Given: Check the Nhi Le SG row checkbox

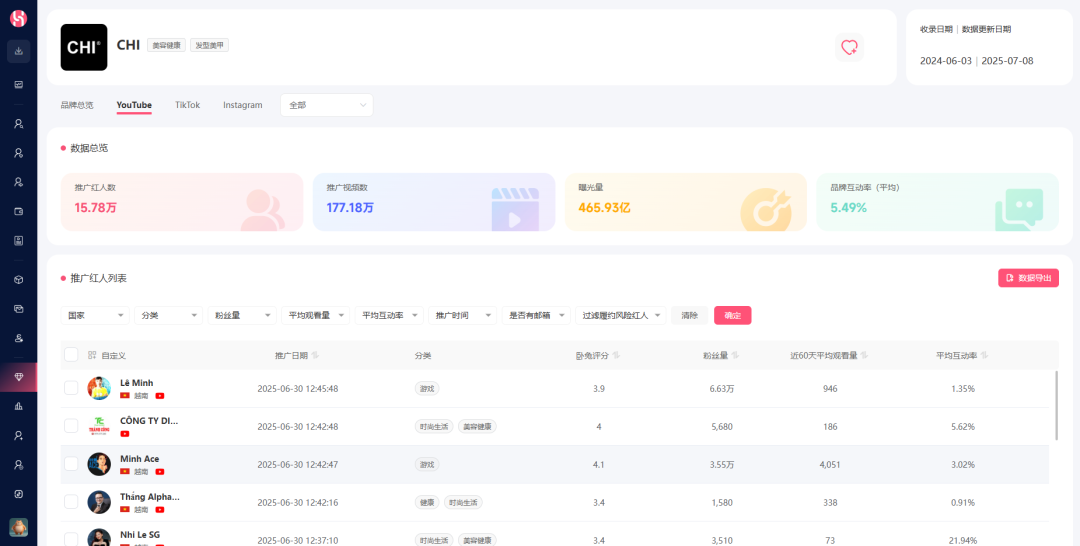Looking at the screenshot, I should point(71,539).
